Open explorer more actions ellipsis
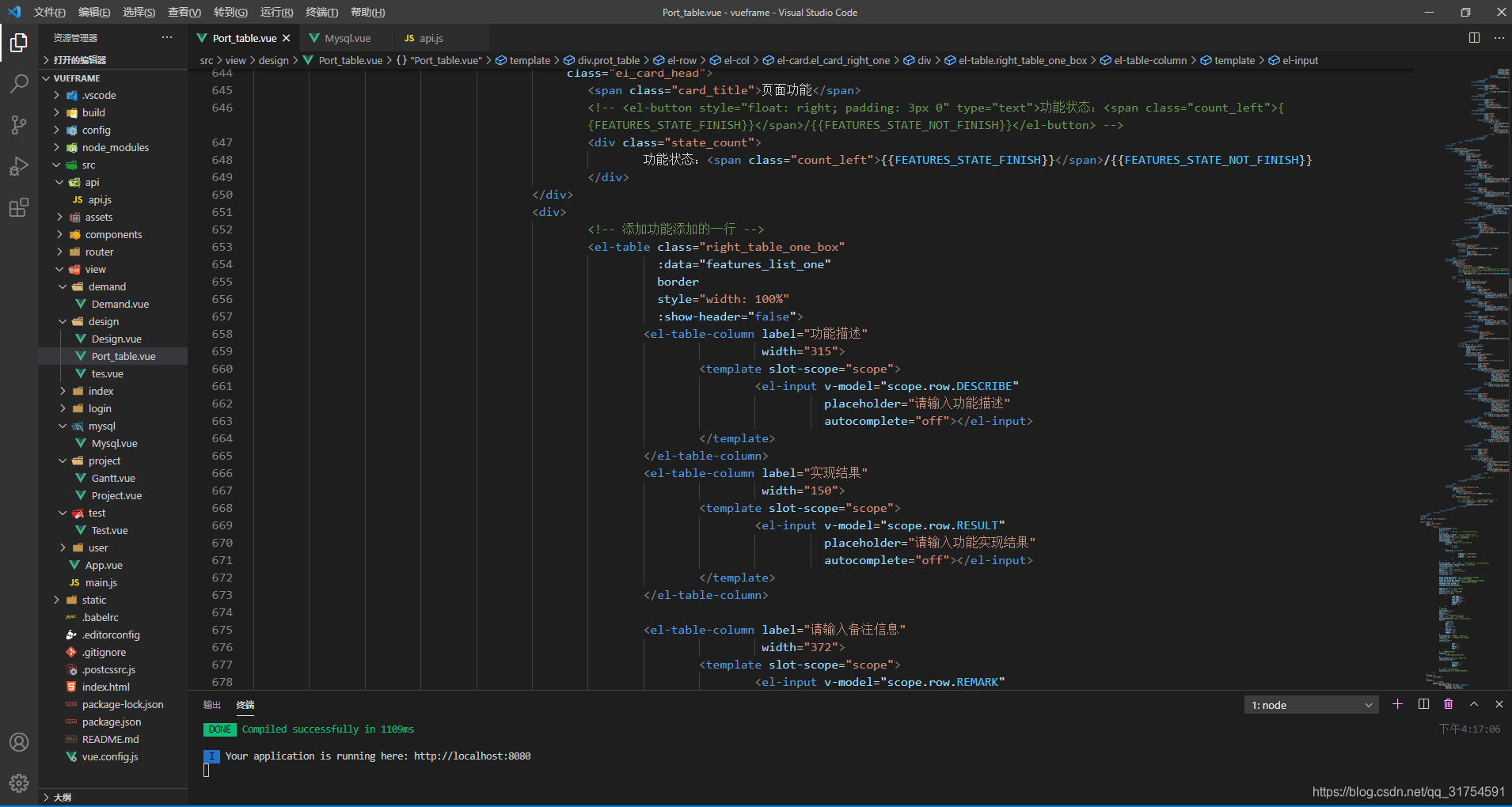Image resolution: width=1512 pixels, height=807 pixels. pyautogui.click(x=167, y=38)
